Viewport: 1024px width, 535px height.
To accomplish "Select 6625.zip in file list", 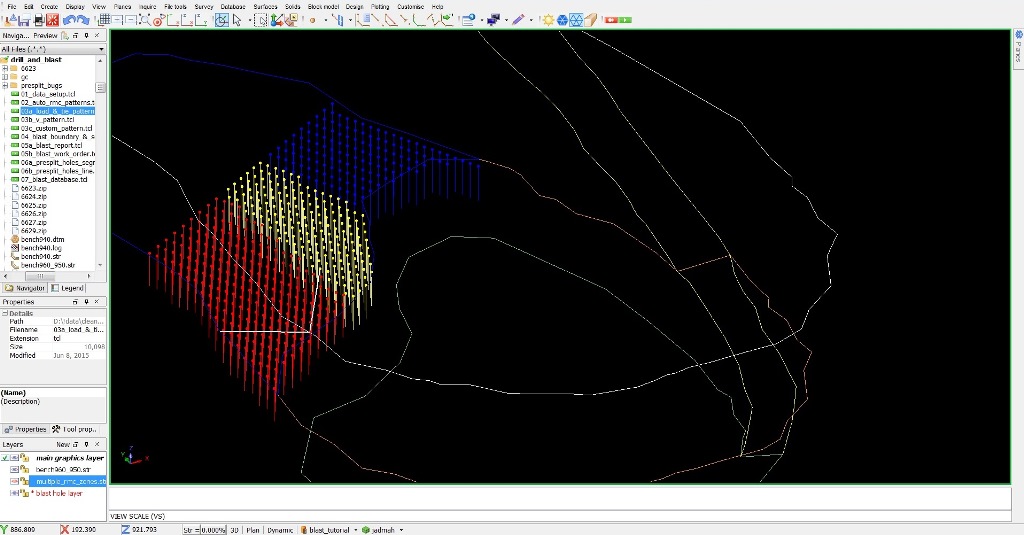I will tap(33, 205).
